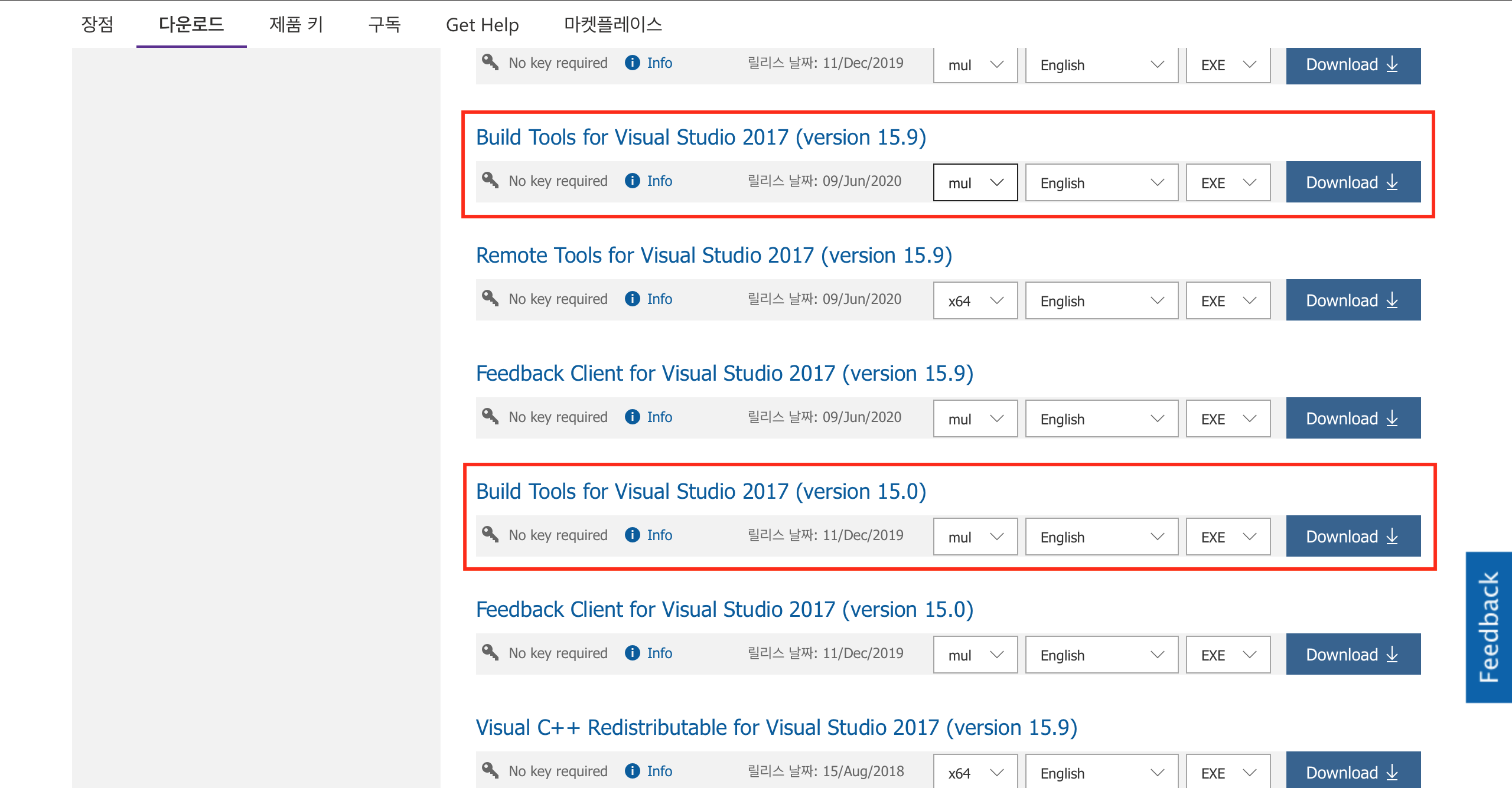This screenshot has height=788, width=1512.
Task: Expand the English dropdown for Feedback Client 15.0
Action: click(1102, 655)
